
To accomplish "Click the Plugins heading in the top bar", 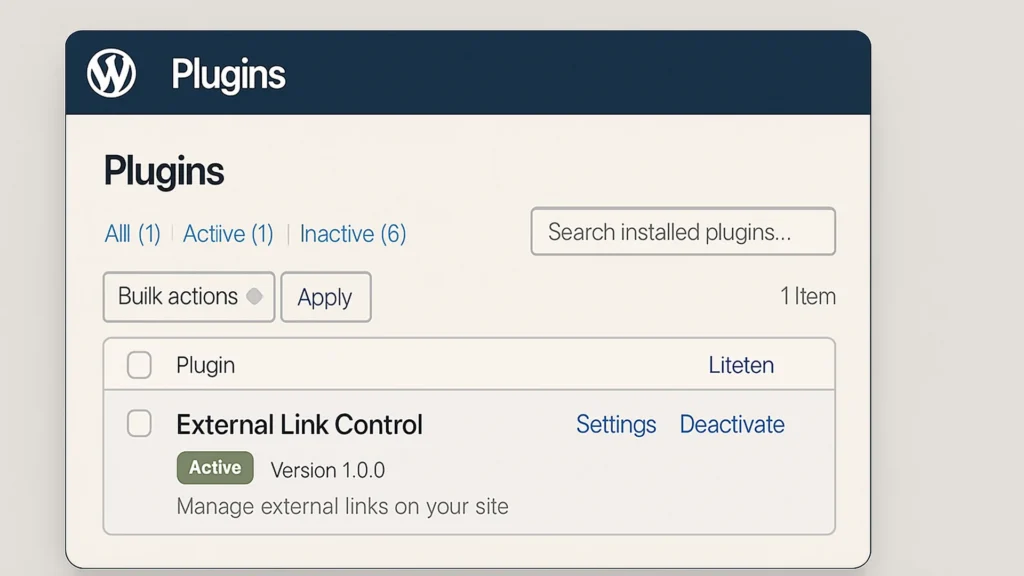I will point(228,73).
